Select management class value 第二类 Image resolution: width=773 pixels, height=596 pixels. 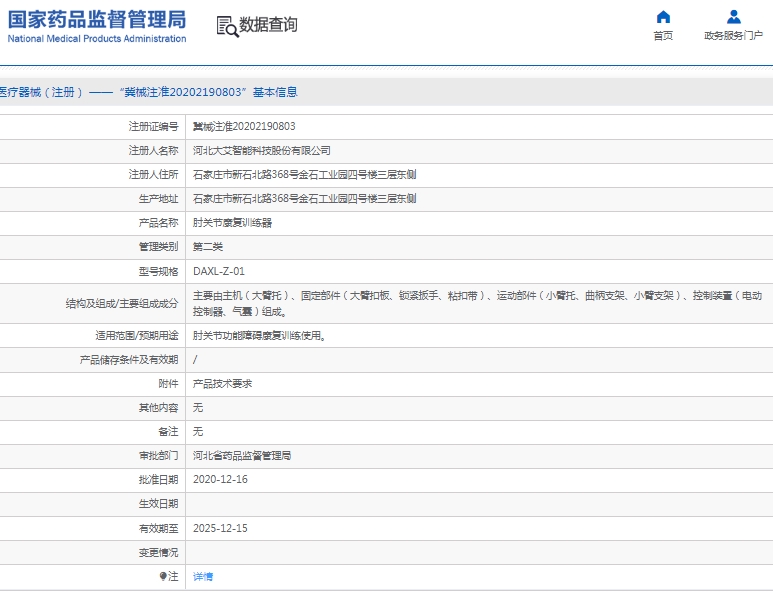coord(208,246)
